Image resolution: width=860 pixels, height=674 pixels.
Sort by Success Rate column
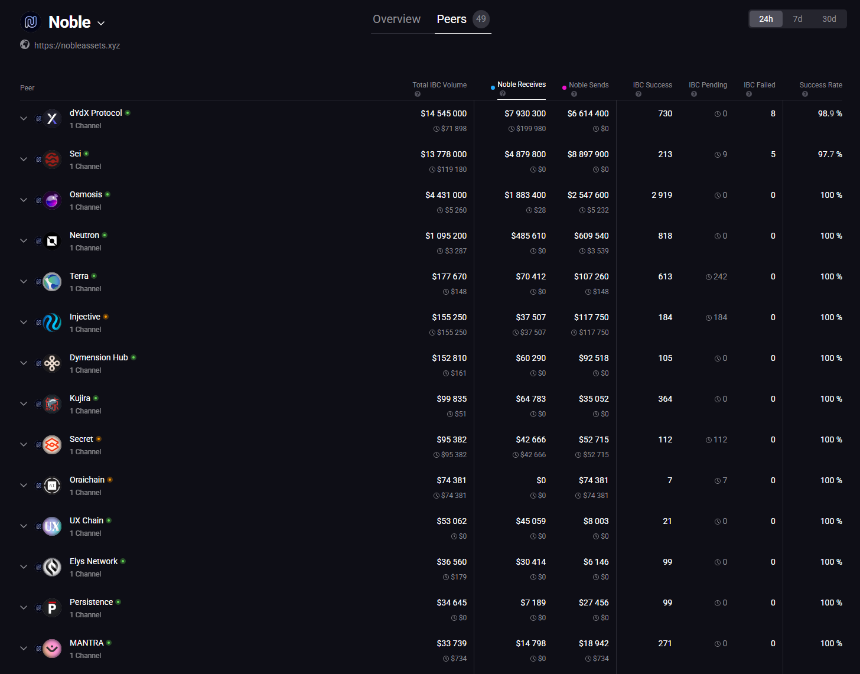(821, 85)
